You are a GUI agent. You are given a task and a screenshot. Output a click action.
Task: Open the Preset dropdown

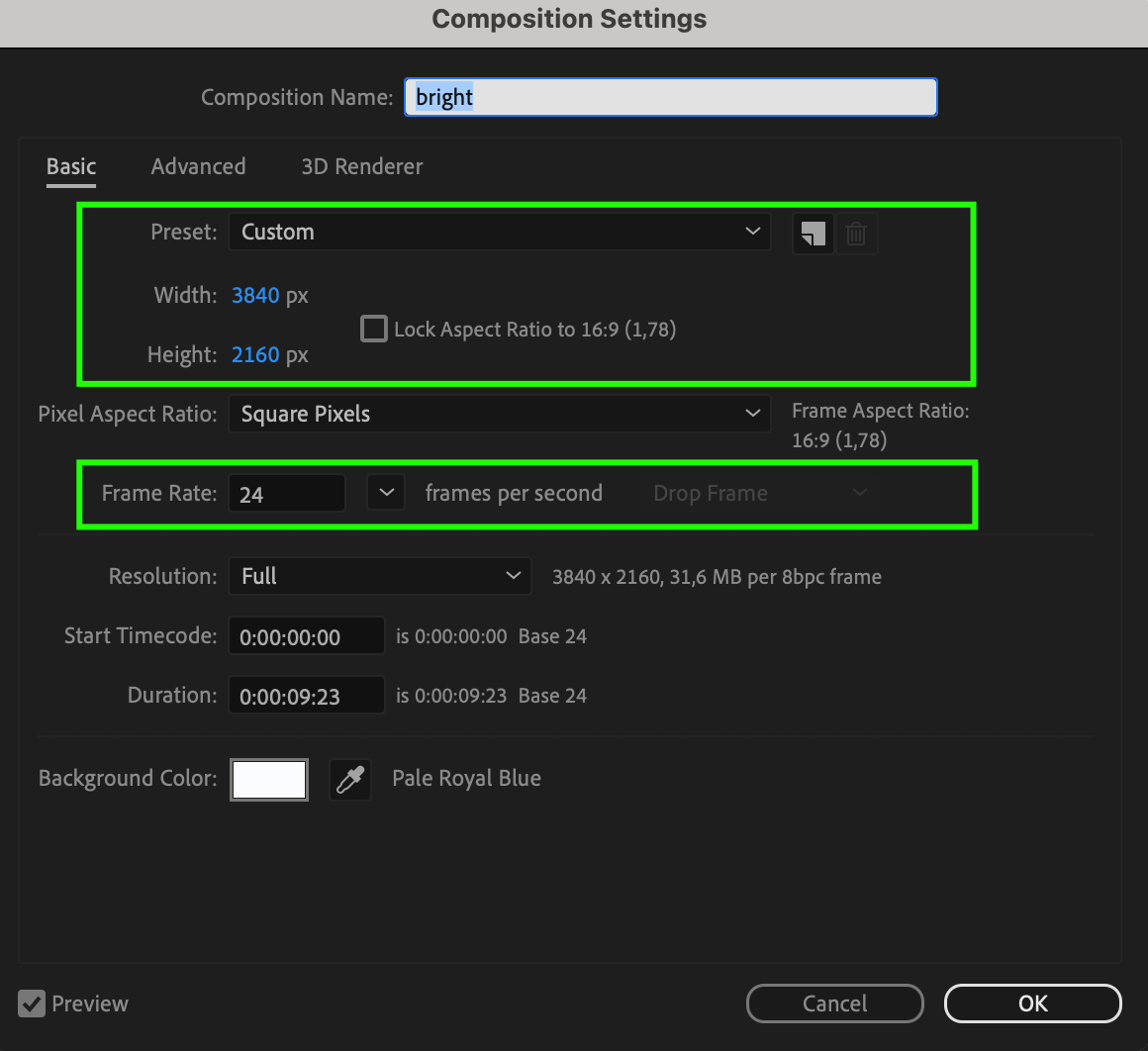click(x=500, y=232)
